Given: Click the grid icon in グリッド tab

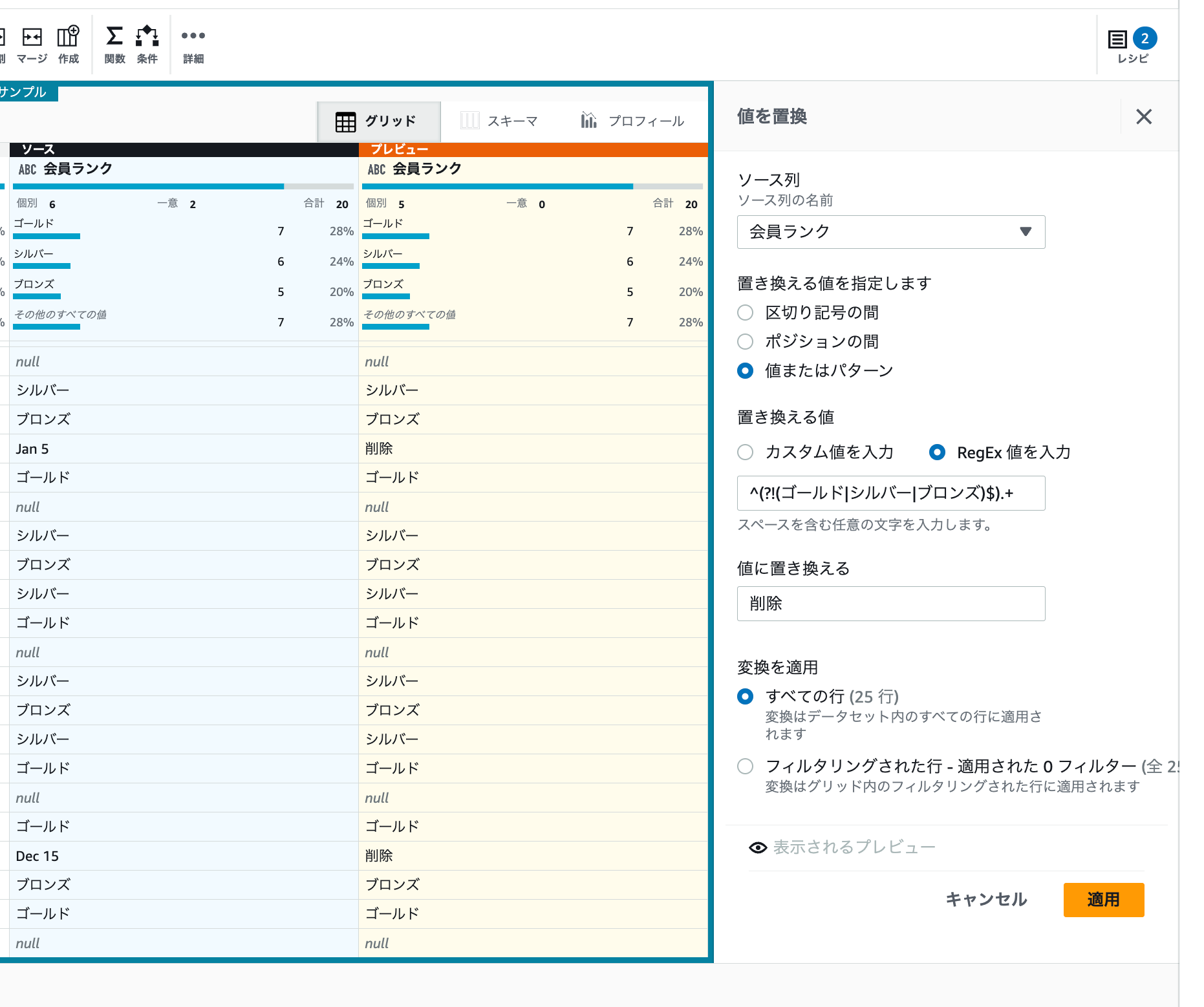Looking at the screenshot, I should (345, 122).
